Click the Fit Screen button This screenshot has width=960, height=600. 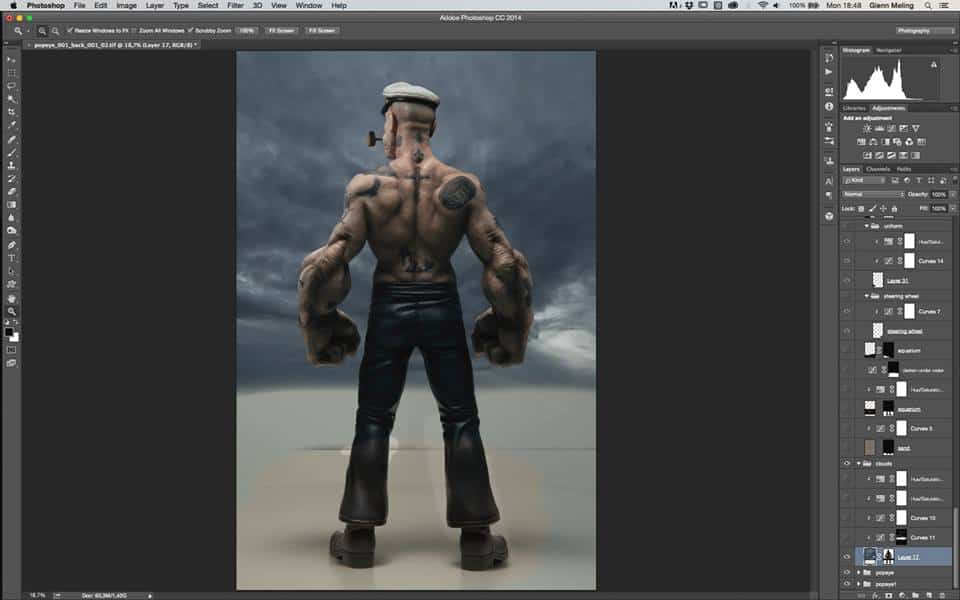click(x=279, y=31)
